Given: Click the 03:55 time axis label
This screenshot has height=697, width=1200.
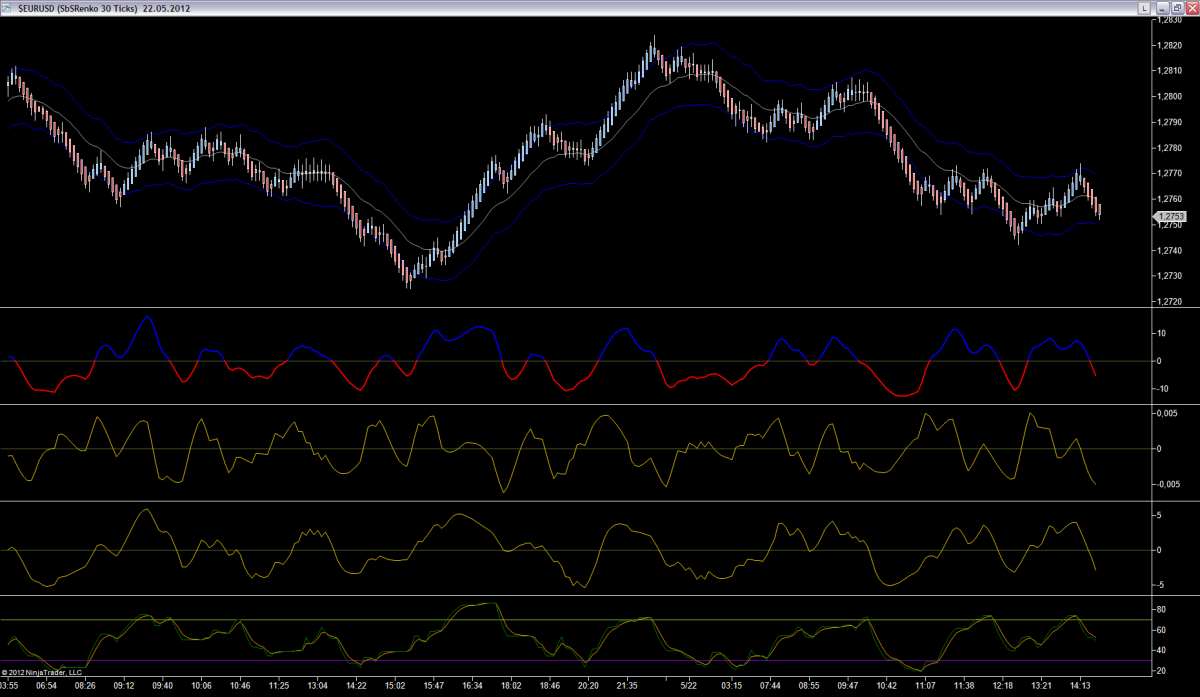Looking at the screenshot, I should 9,687.
